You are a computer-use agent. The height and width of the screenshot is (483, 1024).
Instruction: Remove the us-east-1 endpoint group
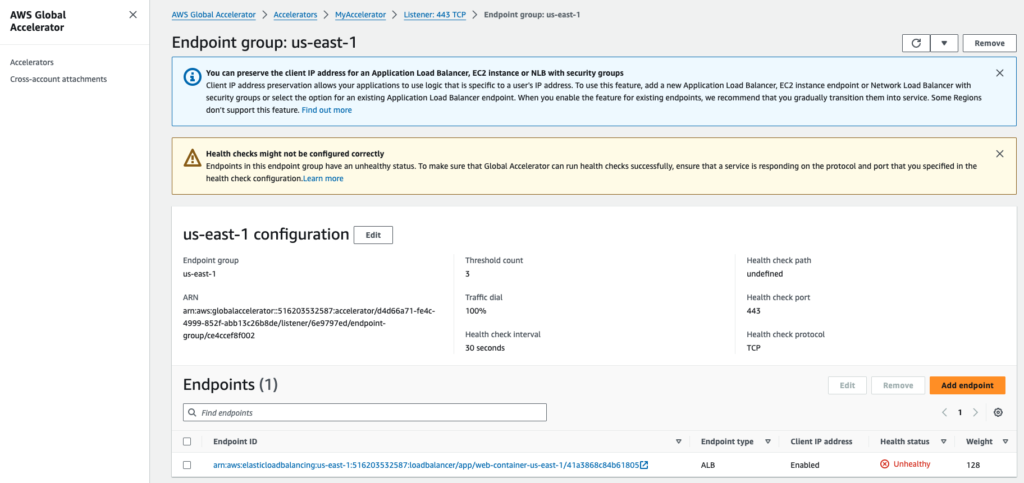click(x=989, y=43)
